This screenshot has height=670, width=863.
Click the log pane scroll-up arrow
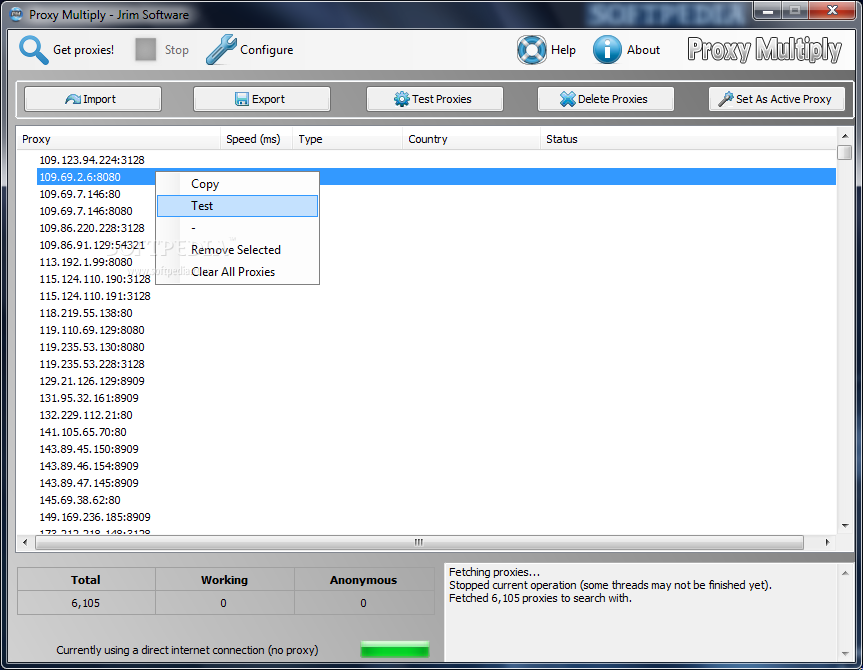click(x=845, y=573)
